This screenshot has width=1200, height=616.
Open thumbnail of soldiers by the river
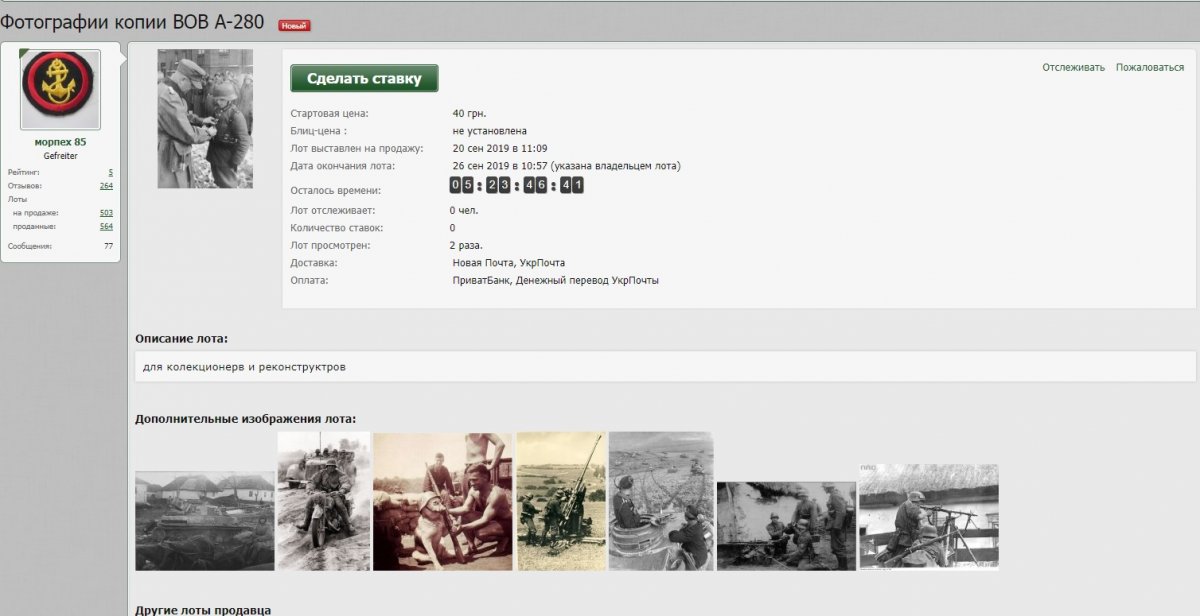[786, 526]
